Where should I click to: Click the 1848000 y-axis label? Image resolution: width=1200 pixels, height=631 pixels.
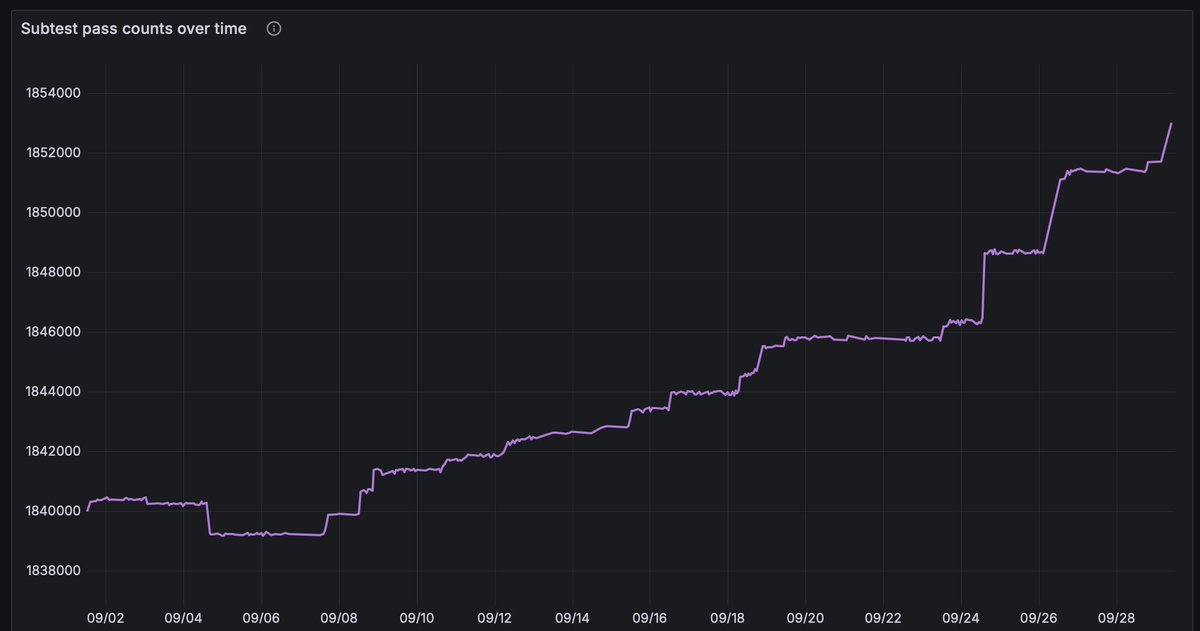pyautogui.click(x=53, y=272)
